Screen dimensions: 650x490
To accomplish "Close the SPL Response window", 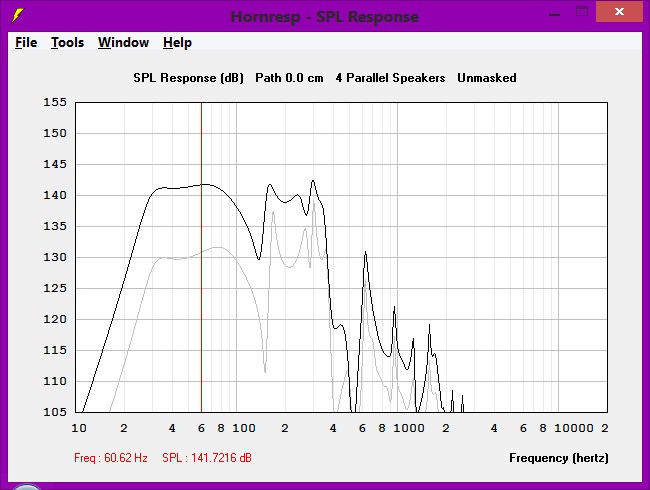I will [x=619, y=12].
